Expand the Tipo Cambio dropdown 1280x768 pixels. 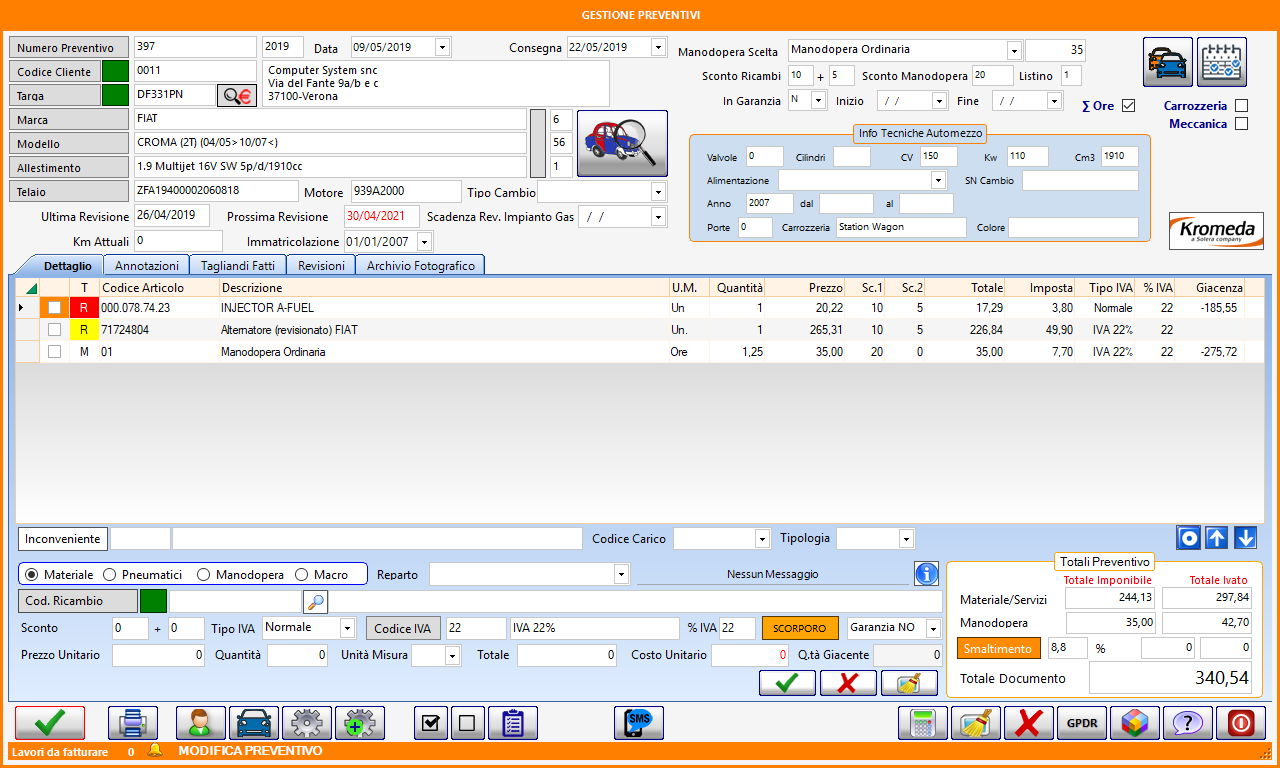click(x=659, y=192)
